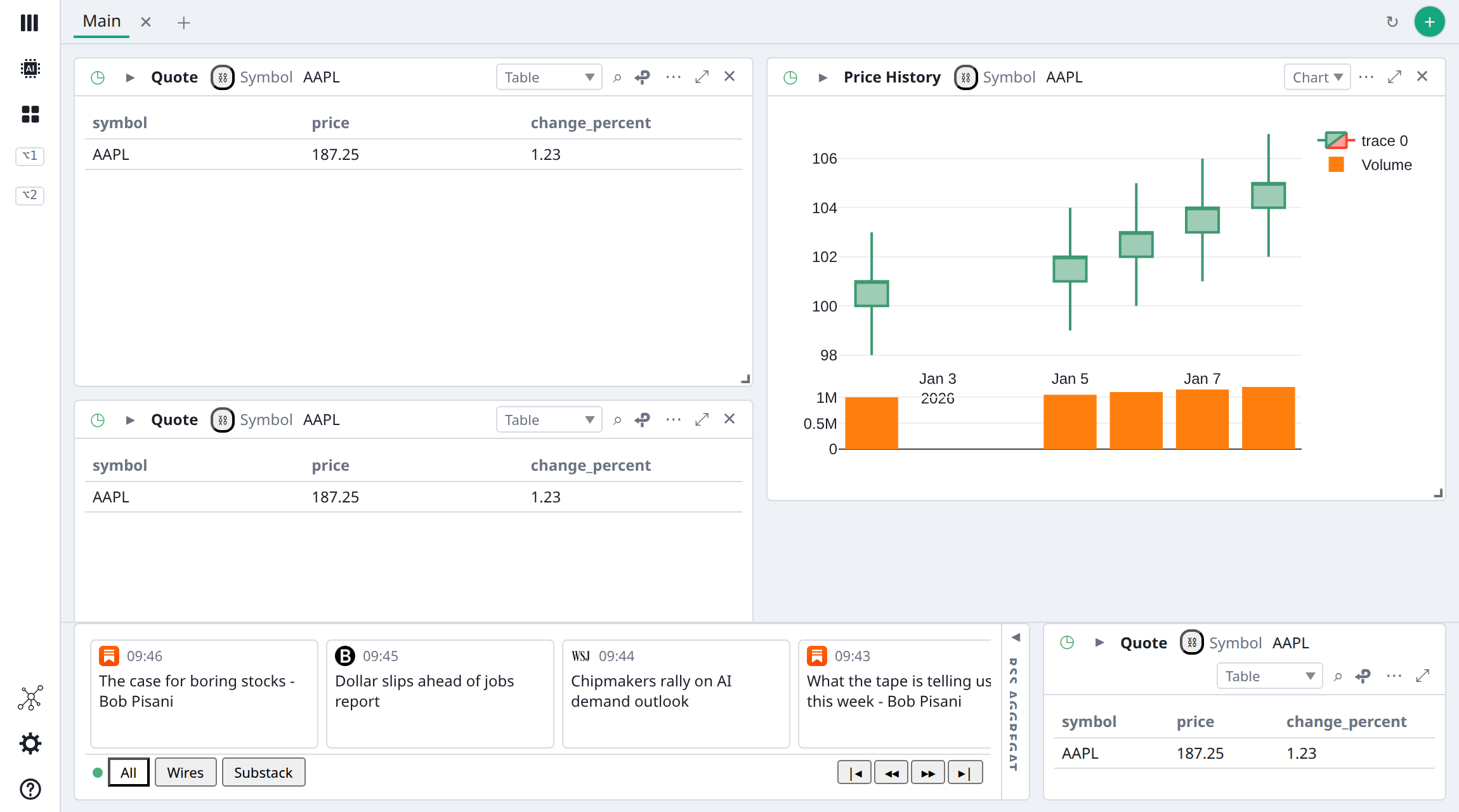The height and width of the screenshot is (812, 1459).
Task: Jump to first news page
Action: click(854, 773)
